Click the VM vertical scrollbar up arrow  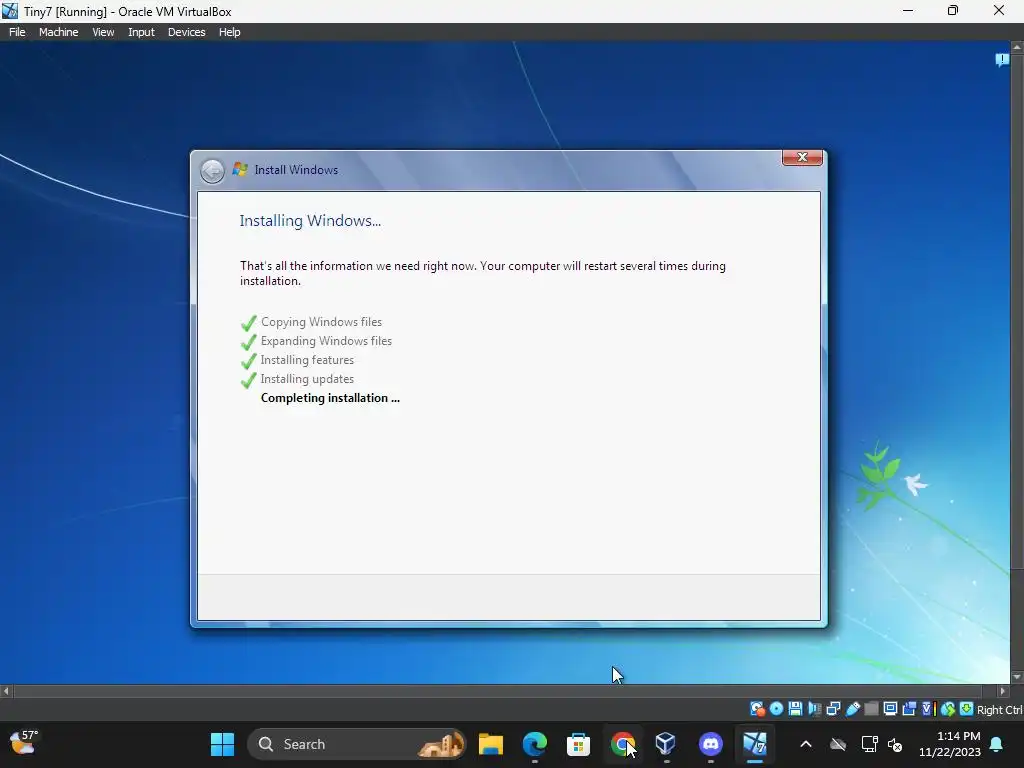point(1017,47)
